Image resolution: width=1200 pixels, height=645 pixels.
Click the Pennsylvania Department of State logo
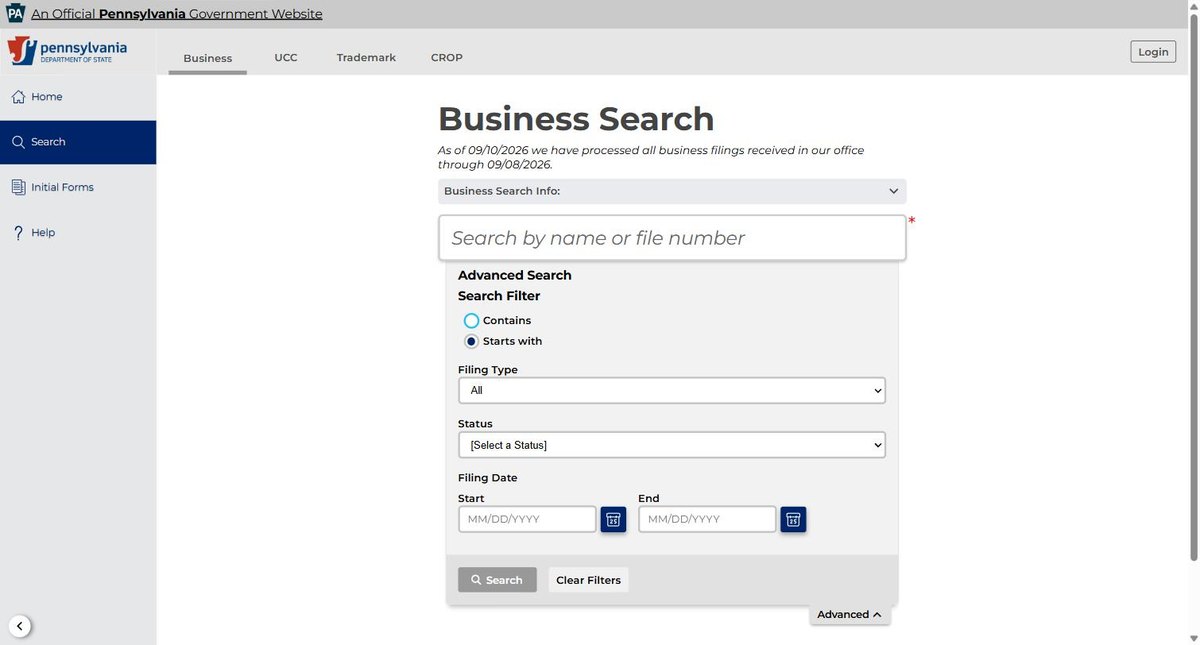pyautogui.click(x=68, y=51)
